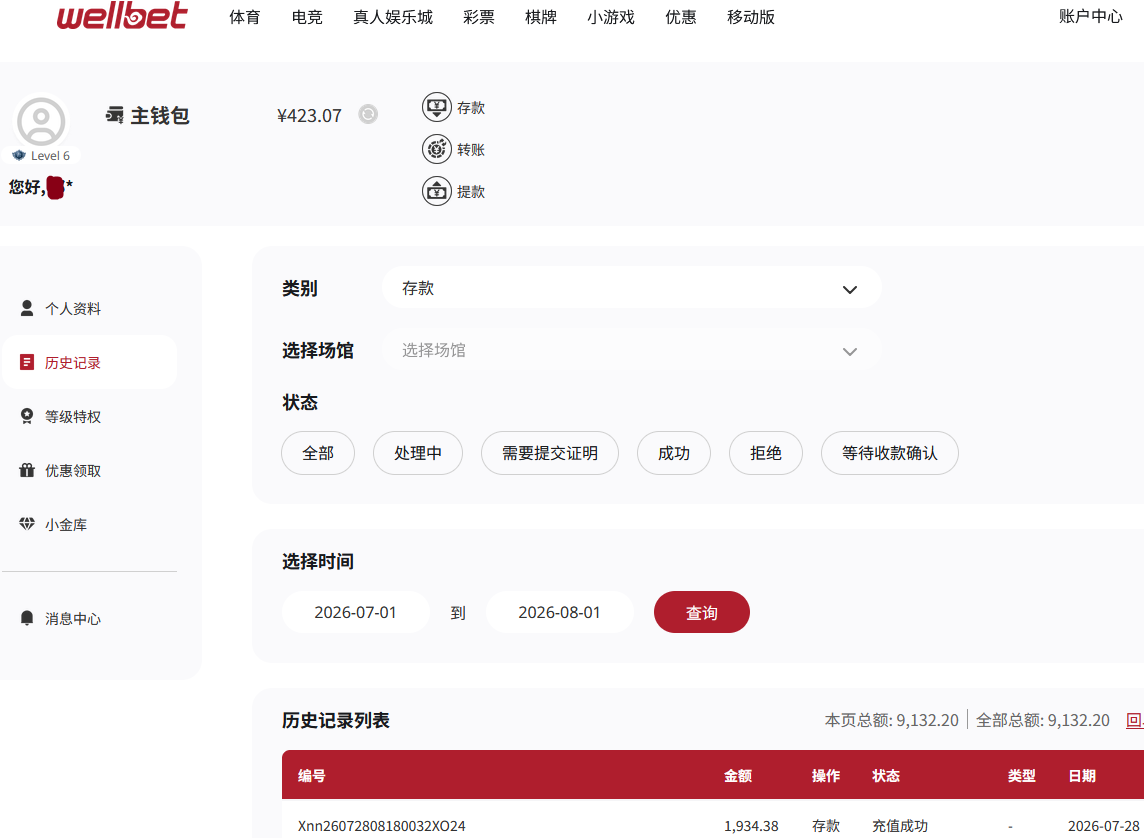The width and height of the screenshot is (1144, 838).
Task: Click the withdrawal (提款) icon
Action: pyautogui.click(x=436, y=192)
